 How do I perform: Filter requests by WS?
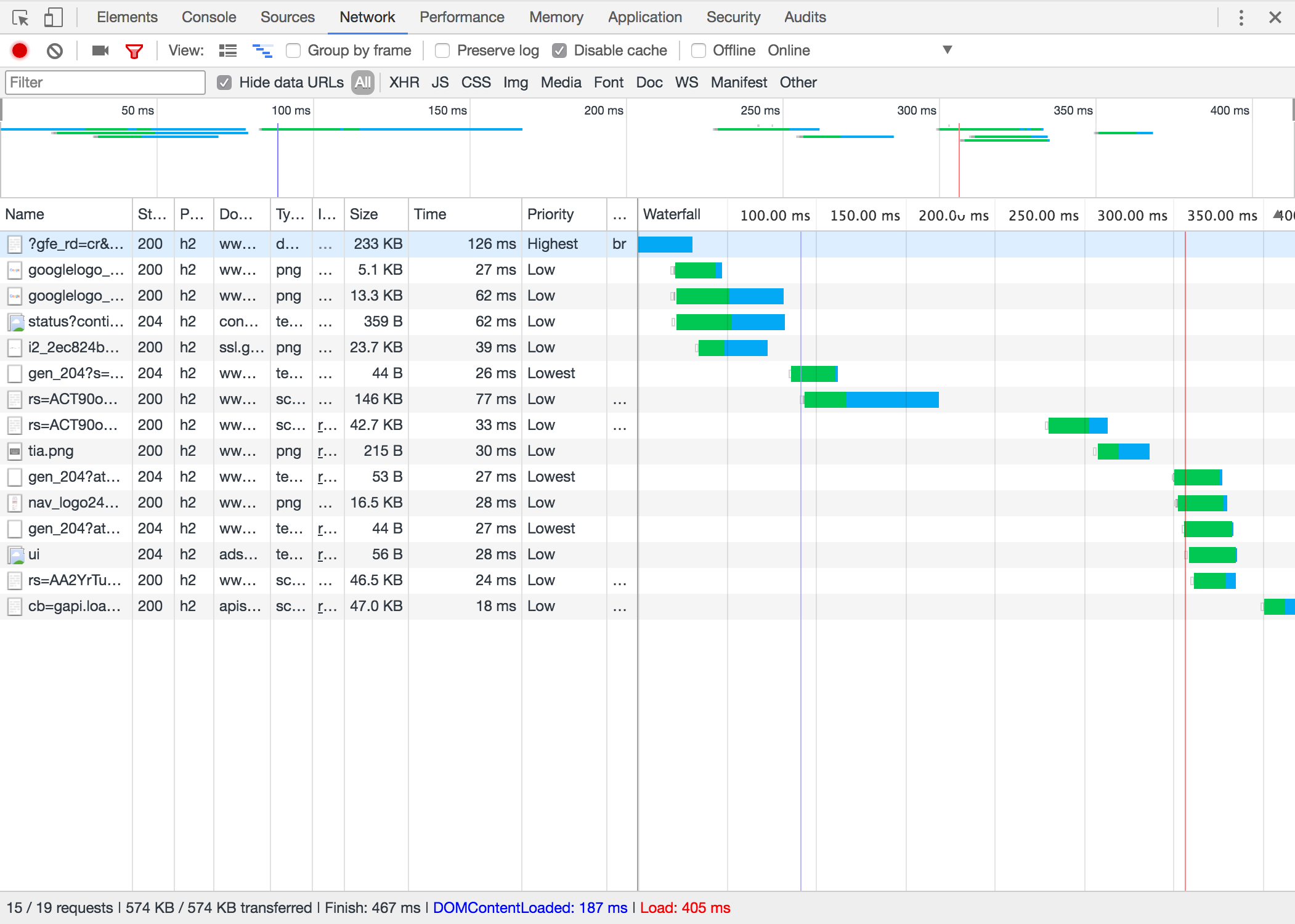tap(687, 83)
